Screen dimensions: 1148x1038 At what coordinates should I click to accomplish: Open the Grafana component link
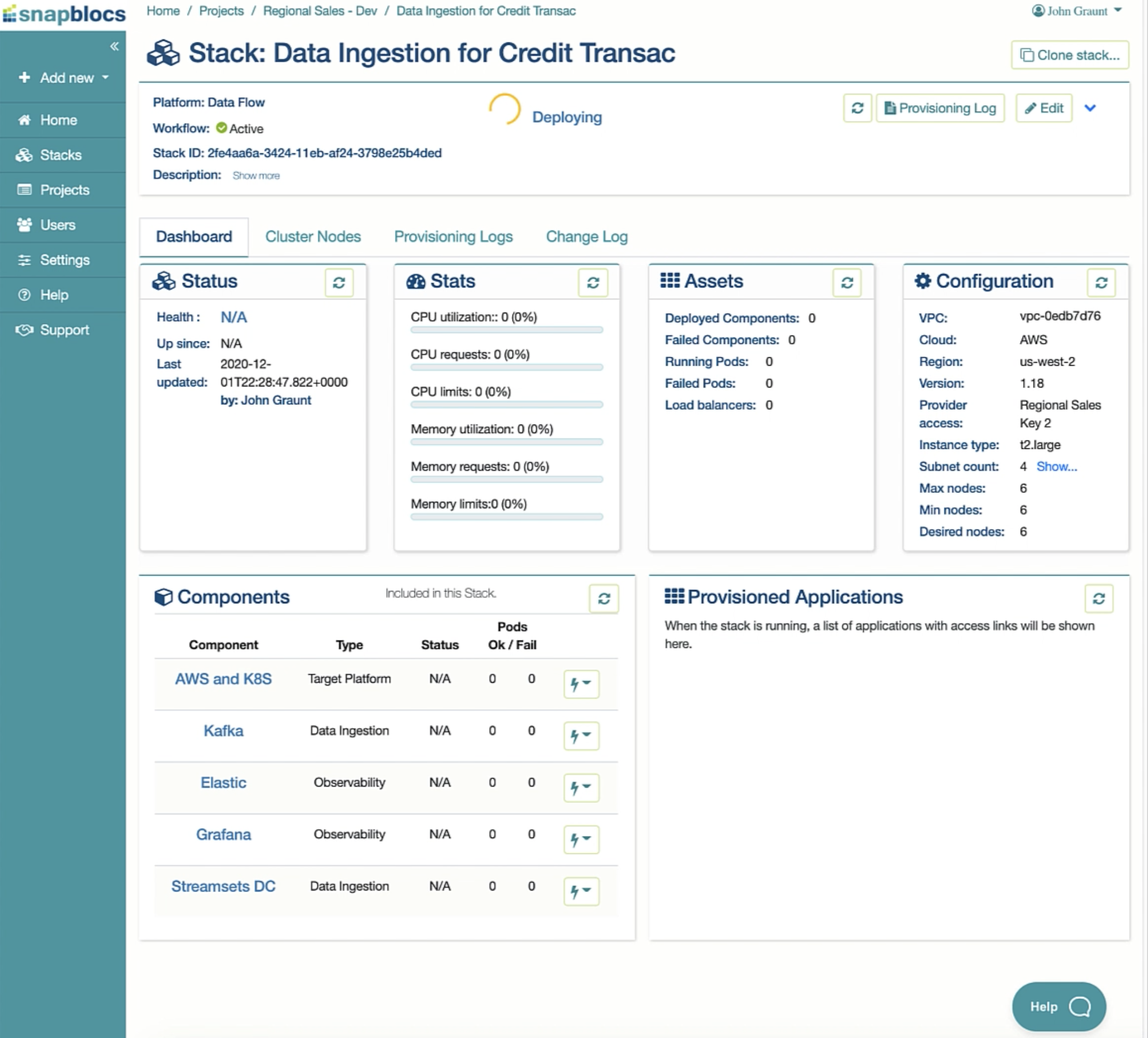pos(223,835)
